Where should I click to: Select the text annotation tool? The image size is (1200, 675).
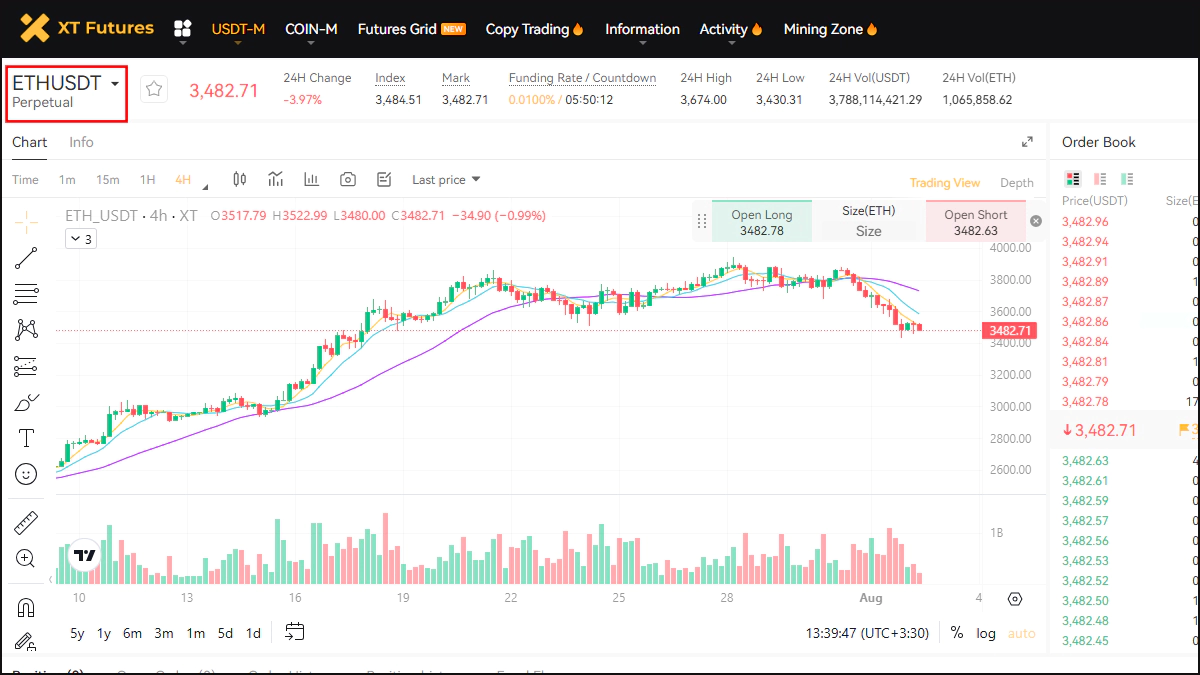pyautogui.click(x=26, y=438)
